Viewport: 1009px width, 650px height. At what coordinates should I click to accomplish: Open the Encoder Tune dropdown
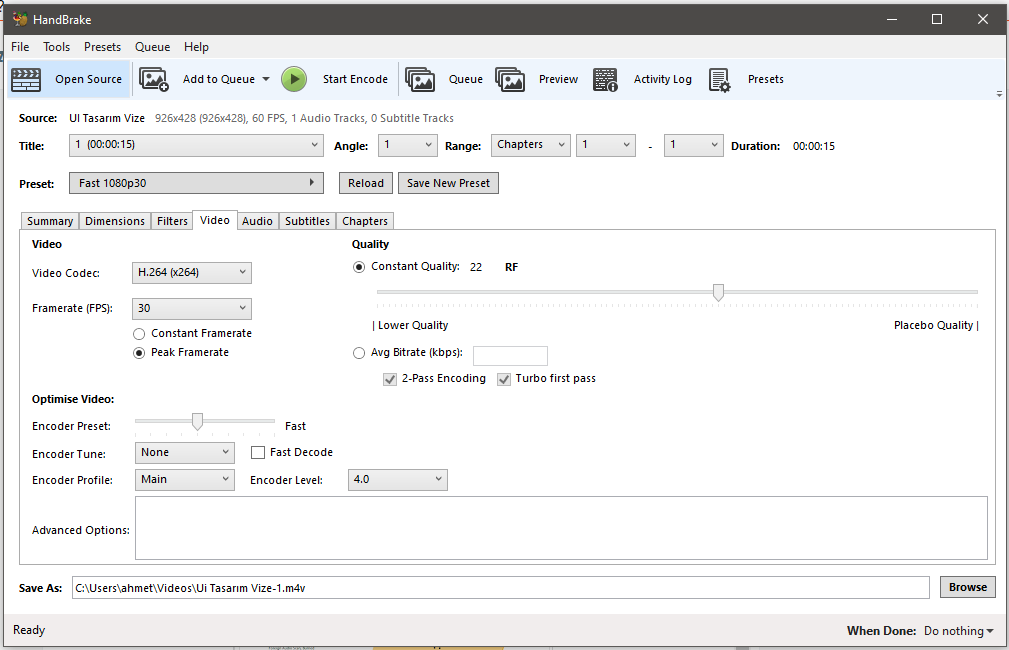point(185,453)
